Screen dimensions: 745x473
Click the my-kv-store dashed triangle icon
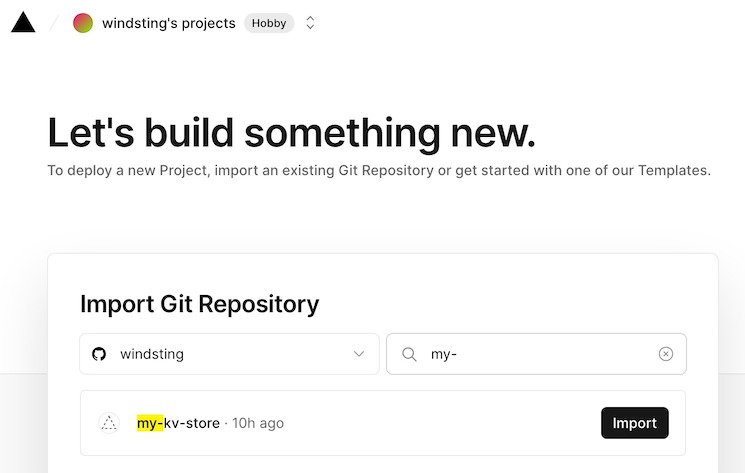(110, 423)
